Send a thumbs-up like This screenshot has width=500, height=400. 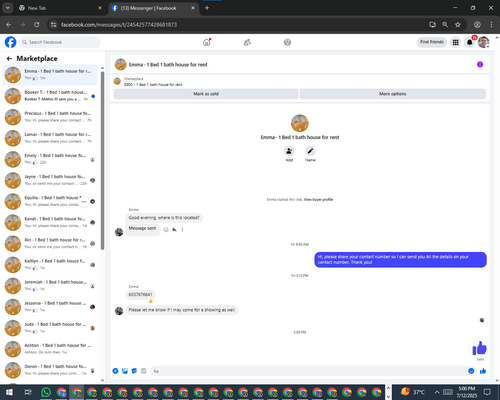[x=483, y=371]
